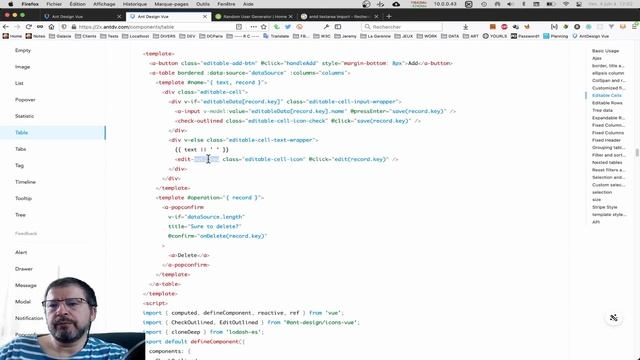Image resolution: width=640 pixels, height=360 pixels.
Task: Jump to Nested tables anchor
Action: pos(607,162)
